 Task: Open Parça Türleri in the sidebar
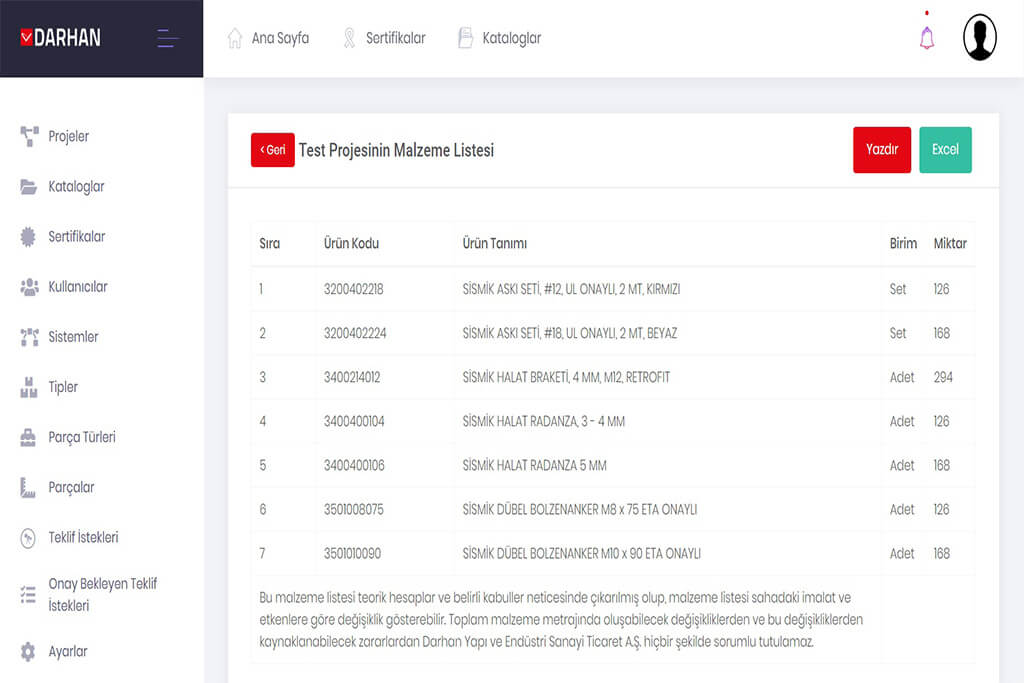(x=81, y=437)
